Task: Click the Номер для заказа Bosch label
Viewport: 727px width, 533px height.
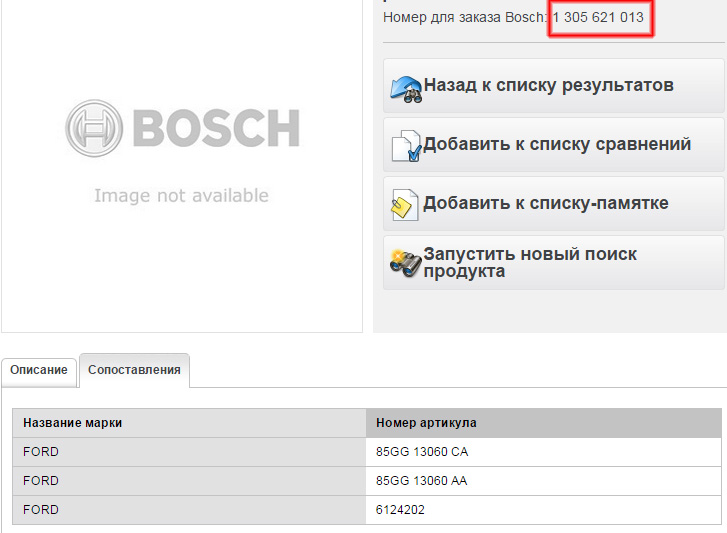Action: point(465,17)
